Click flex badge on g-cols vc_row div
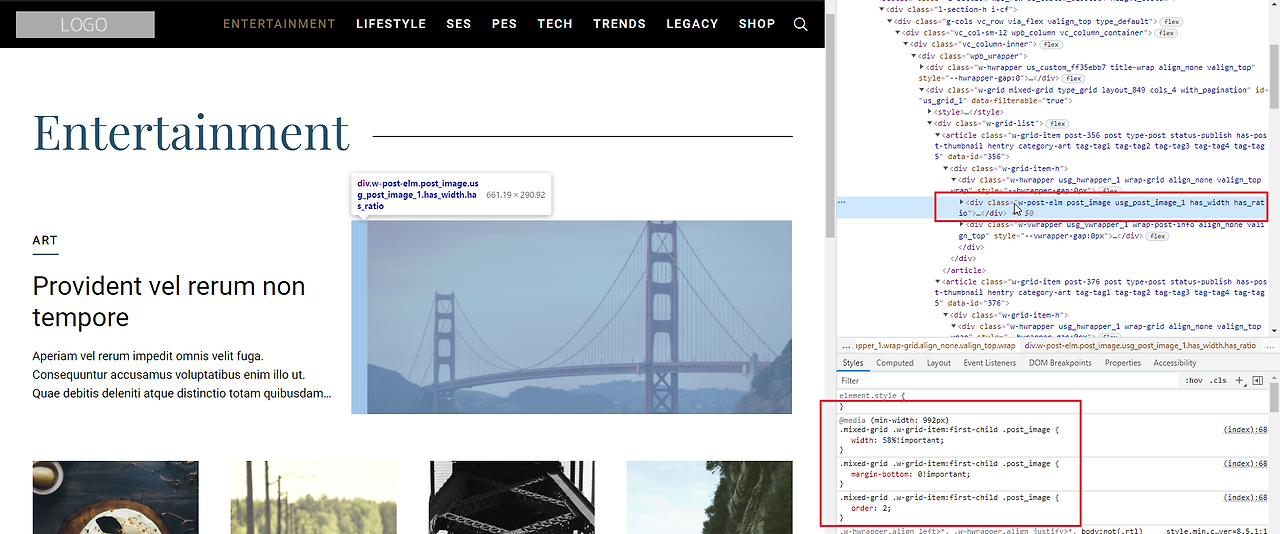This screenshot has height=534, width=1280. click(1171, 21)
